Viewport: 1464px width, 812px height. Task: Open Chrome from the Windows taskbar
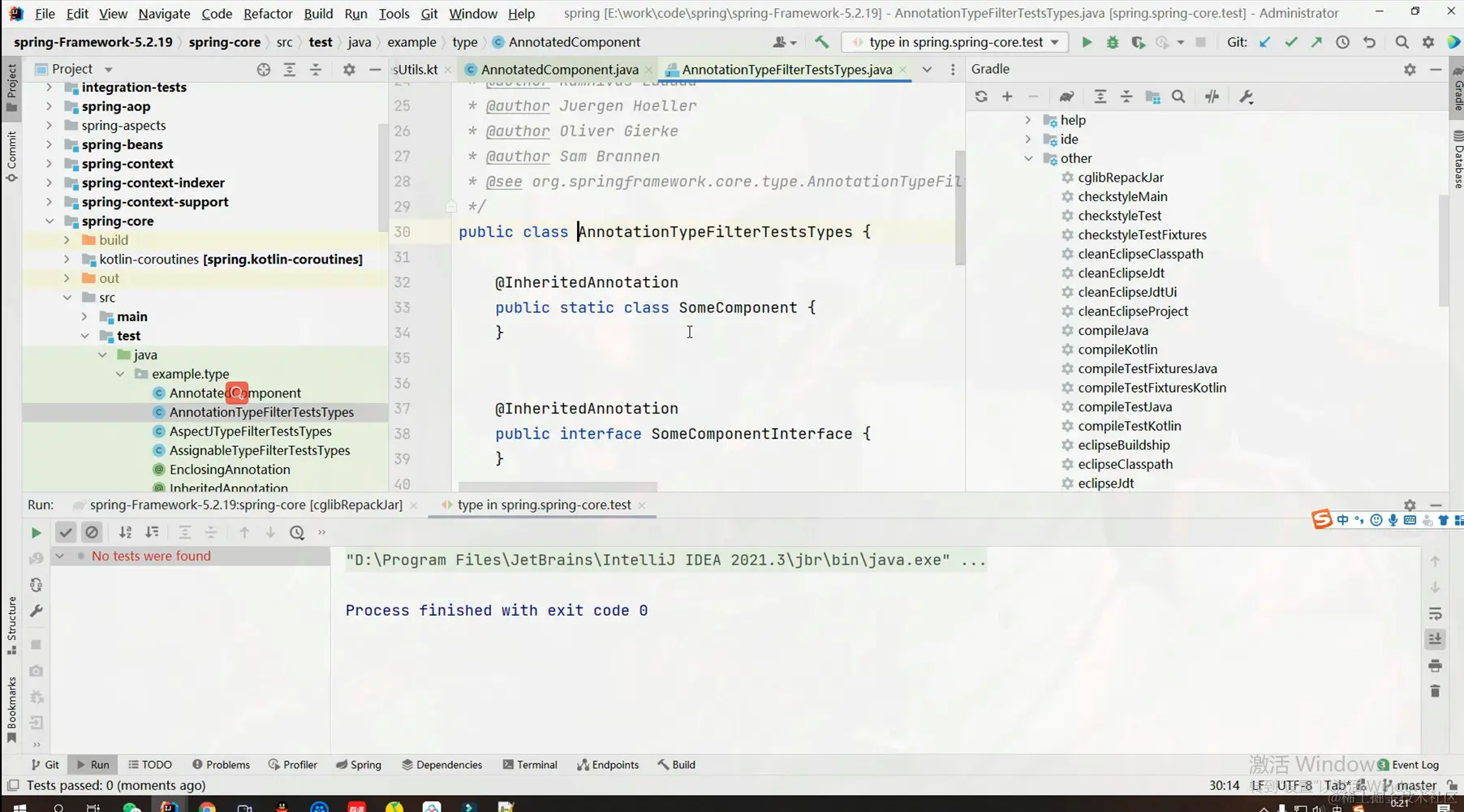point(207,807)
